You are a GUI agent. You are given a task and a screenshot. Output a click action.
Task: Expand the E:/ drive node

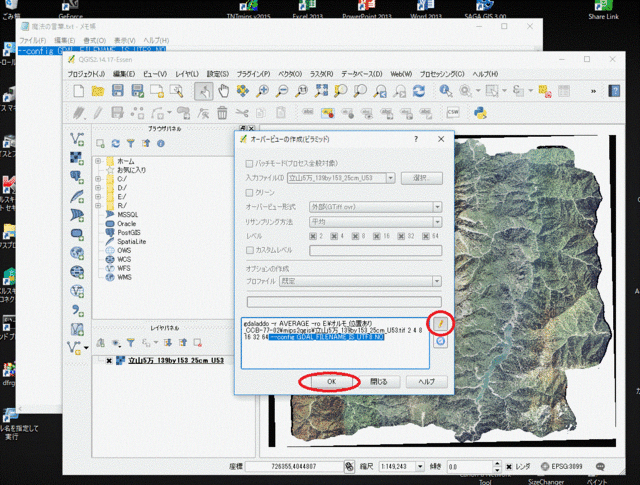(x=98, y=197)
